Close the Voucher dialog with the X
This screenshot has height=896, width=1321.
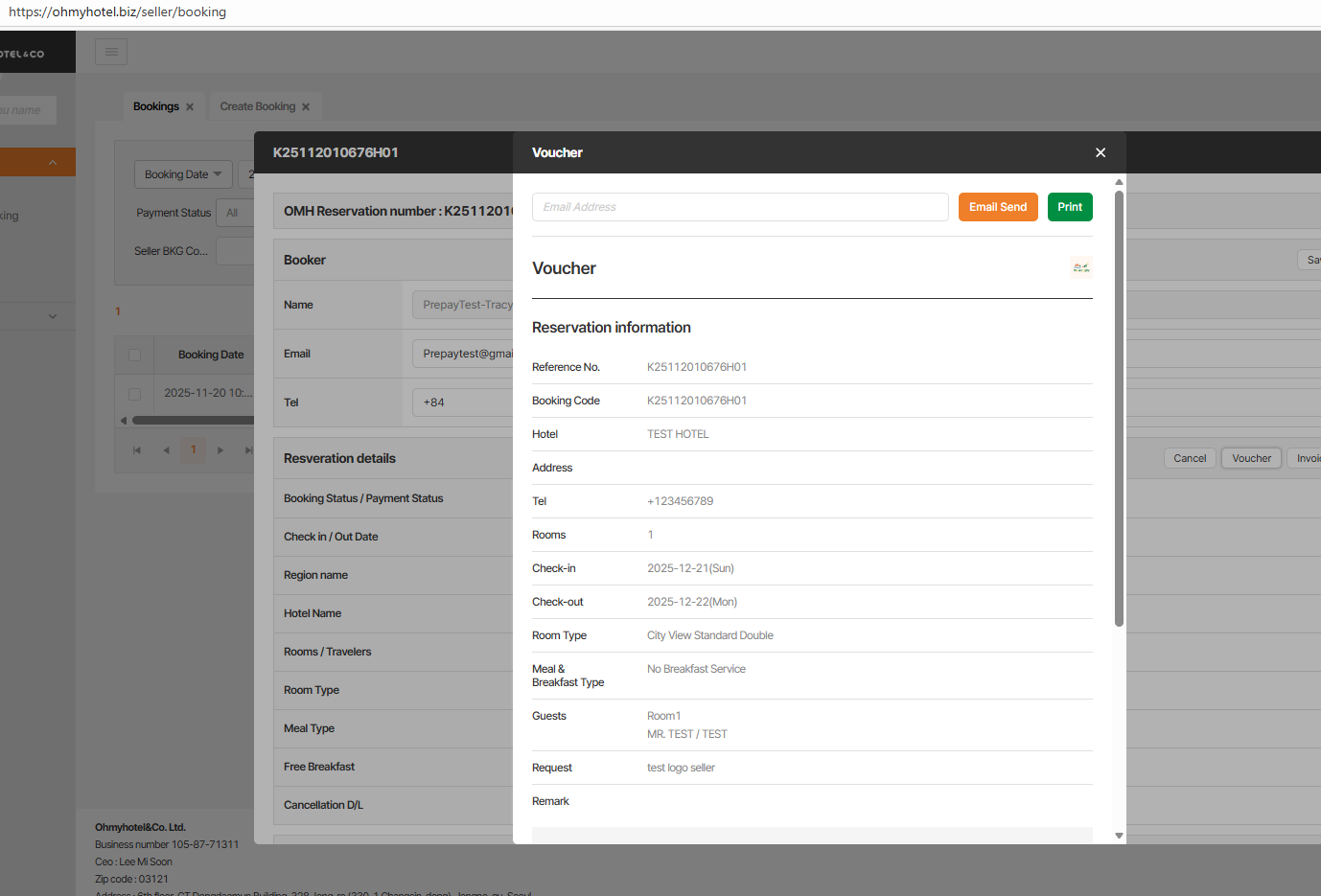click(1101, 152)
